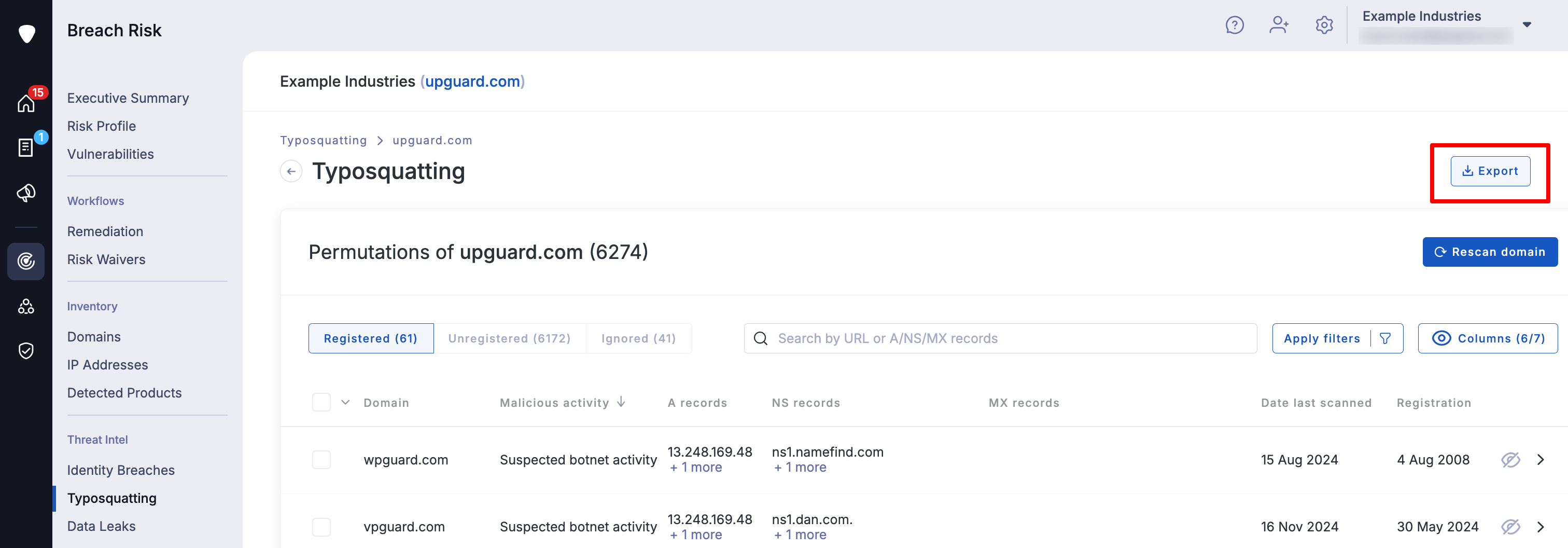The image size is (1568, 548).
Task: Click the wpguard.com domain cell
Action: pyautogui.click(x=405, y=460)
